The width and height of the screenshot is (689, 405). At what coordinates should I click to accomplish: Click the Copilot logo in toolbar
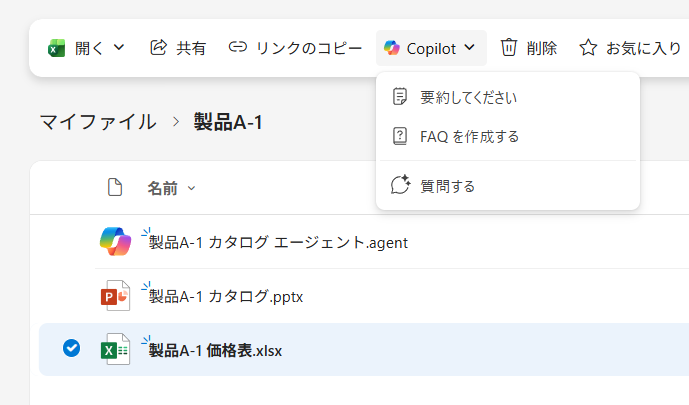(392, 47)
